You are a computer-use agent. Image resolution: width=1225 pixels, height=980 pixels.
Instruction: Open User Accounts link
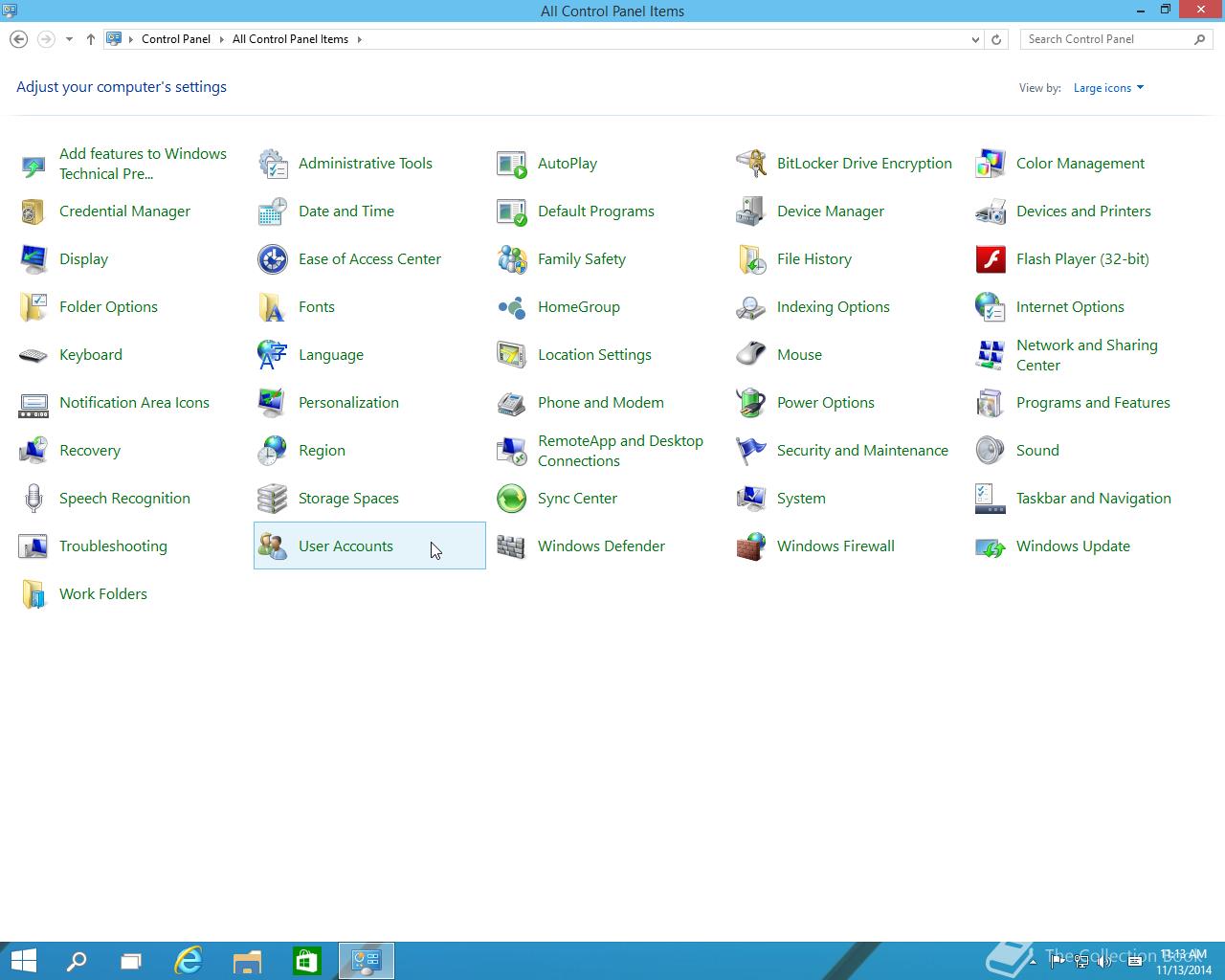[345, 546]
